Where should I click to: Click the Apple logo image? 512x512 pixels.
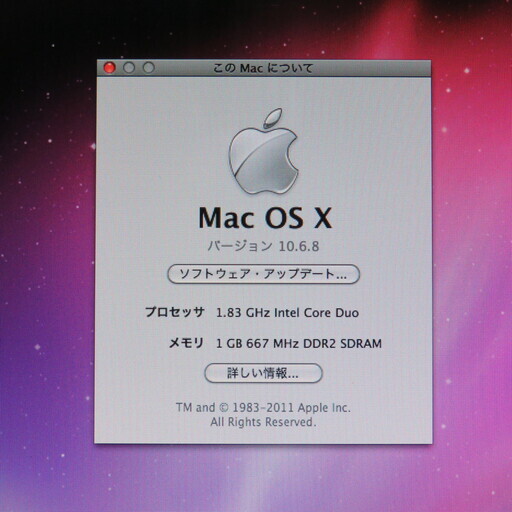(263, 151)
